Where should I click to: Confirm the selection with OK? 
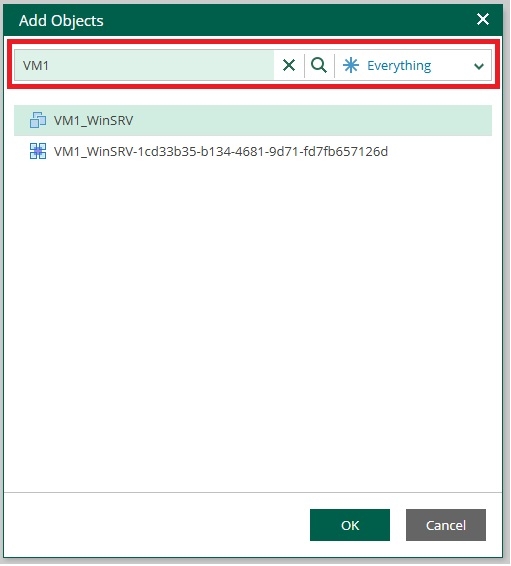tap(350, 525)
